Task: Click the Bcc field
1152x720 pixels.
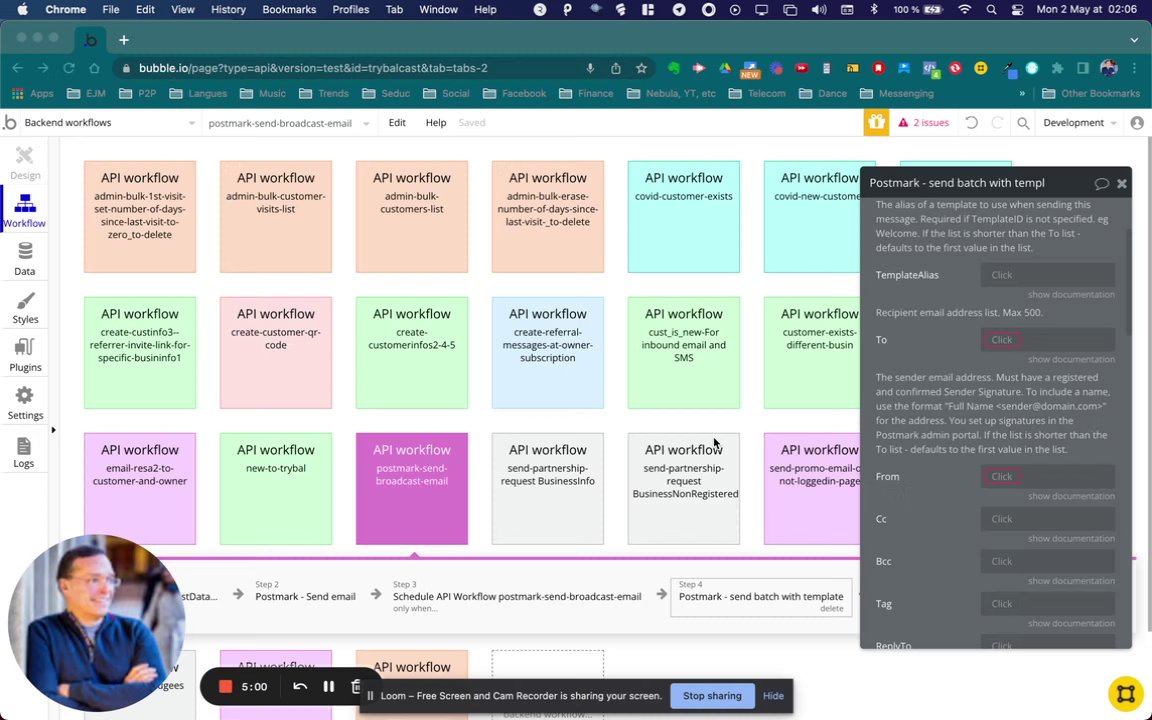Action: pyautogui.click(x=1048, y=561)
